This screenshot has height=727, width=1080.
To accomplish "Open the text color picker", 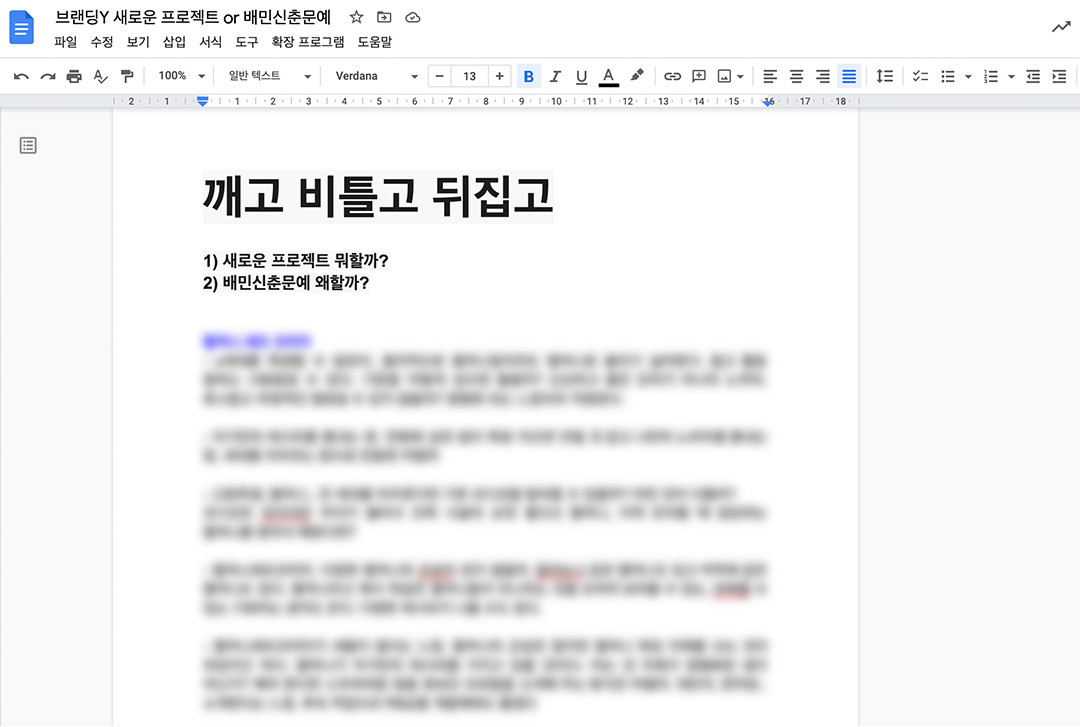I will (x=608, y=76).
